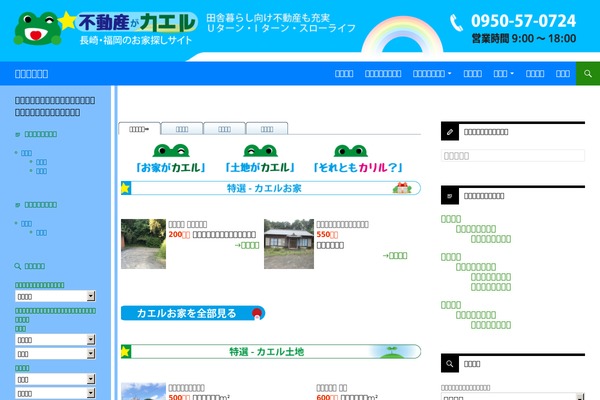The width and height of the screenshot is (600, 400).
Task: Expand the short navbar item with dropdown caret
Action: pos(503,73)
